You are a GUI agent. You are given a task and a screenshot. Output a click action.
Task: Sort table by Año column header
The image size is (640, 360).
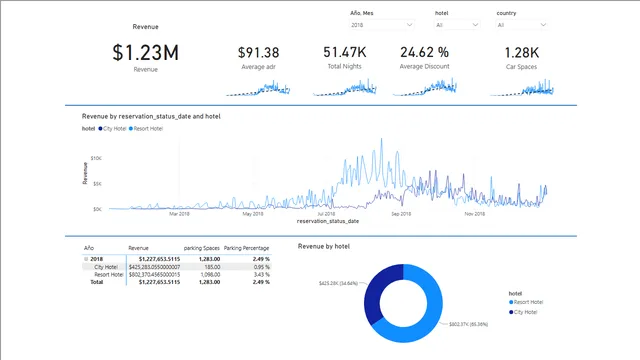tap(89, 248)
